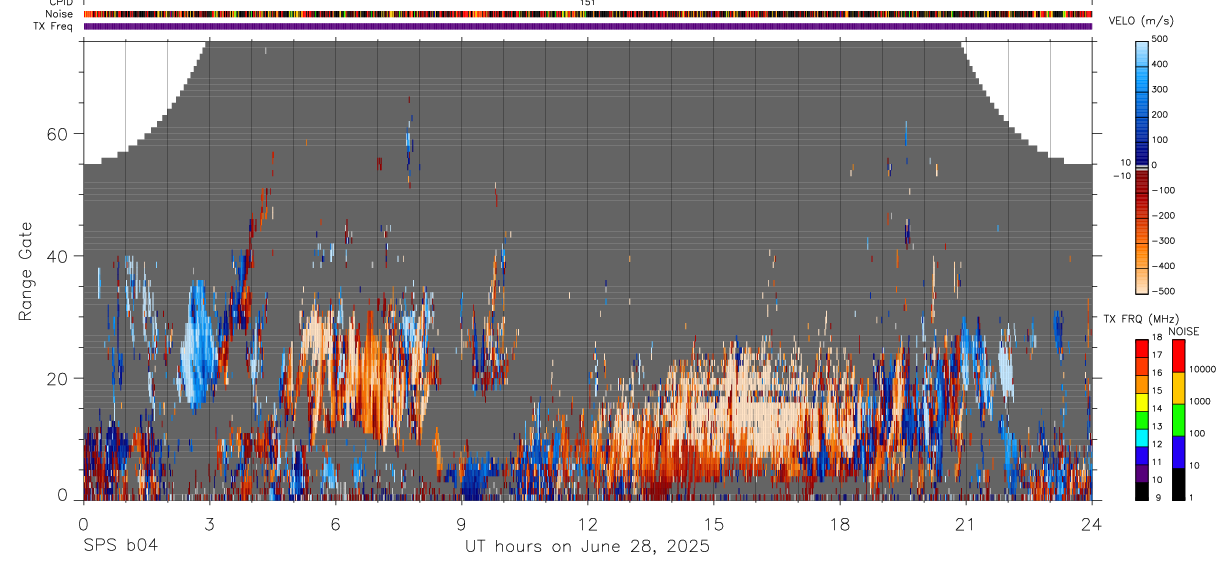Click the '15' hour tick on the time axis
The image size is (1228, 567).
(x=714, y=523)
